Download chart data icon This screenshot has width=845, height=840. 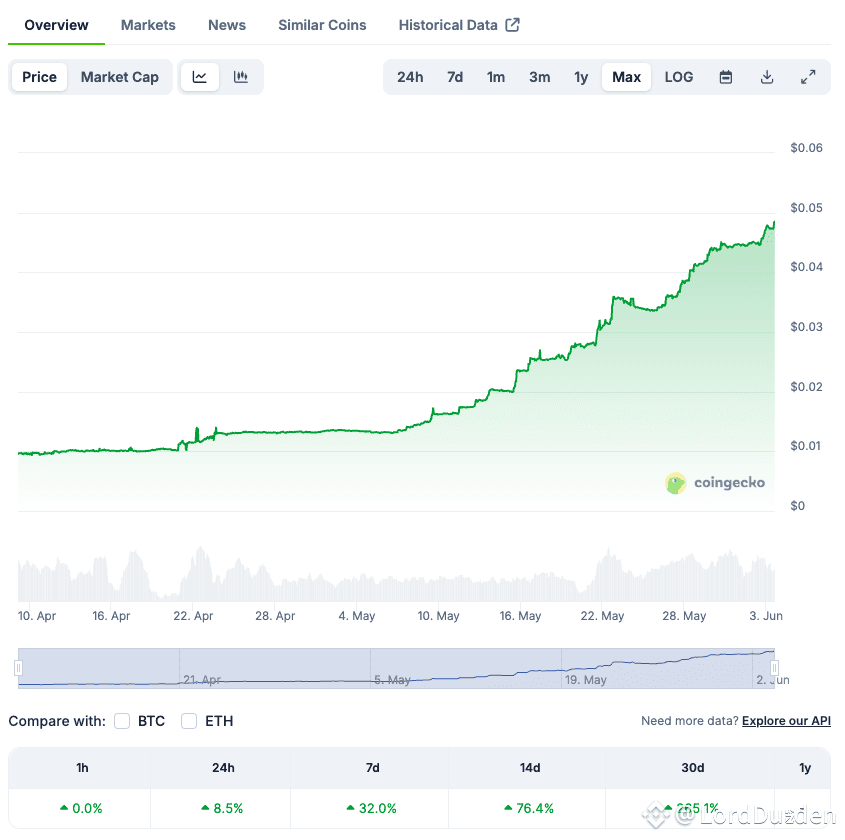tap(767, 77)
